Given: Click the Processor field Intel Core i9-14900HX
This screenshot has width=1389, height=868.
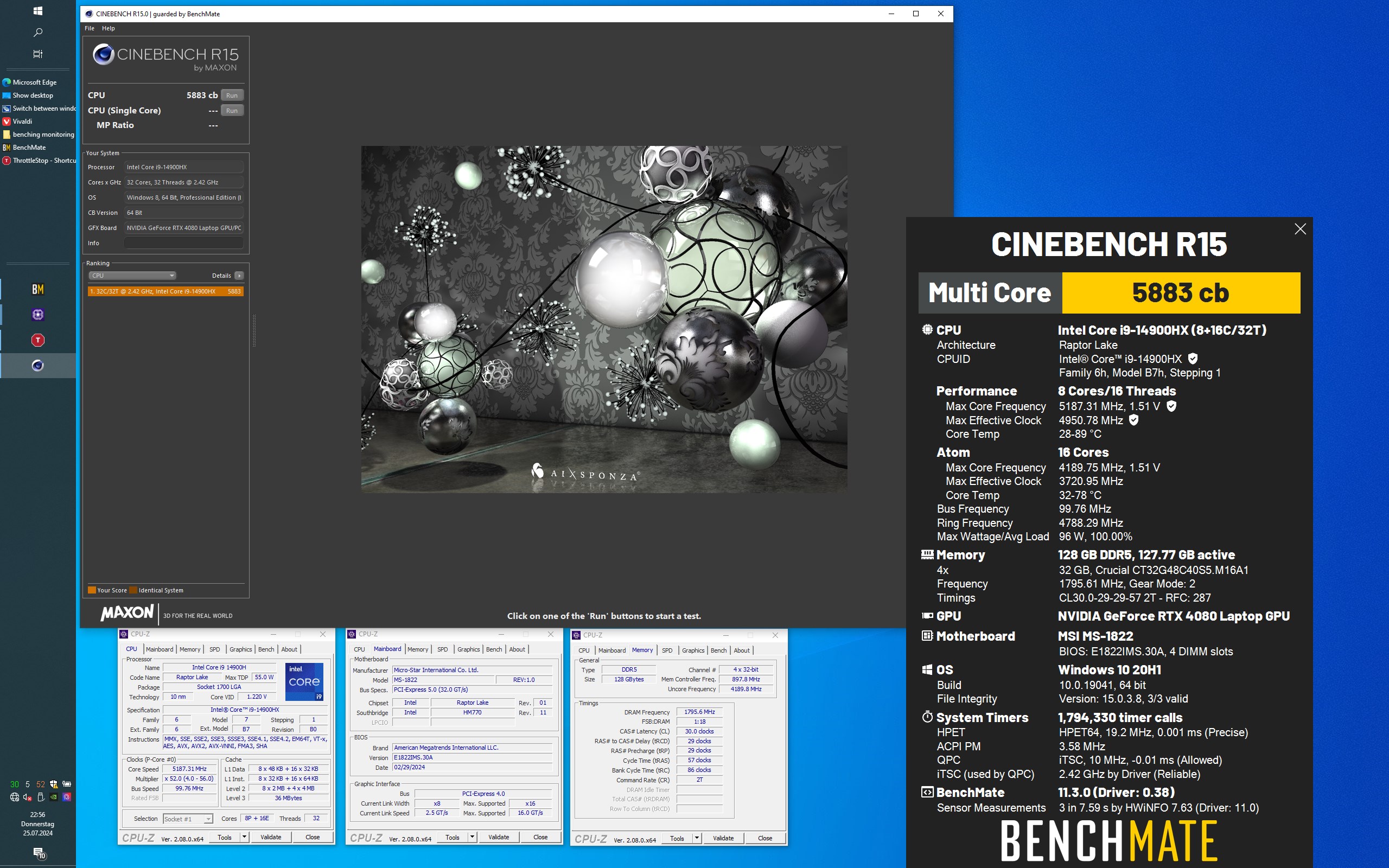Looking at the screenshot, I should tap(184, 167).
